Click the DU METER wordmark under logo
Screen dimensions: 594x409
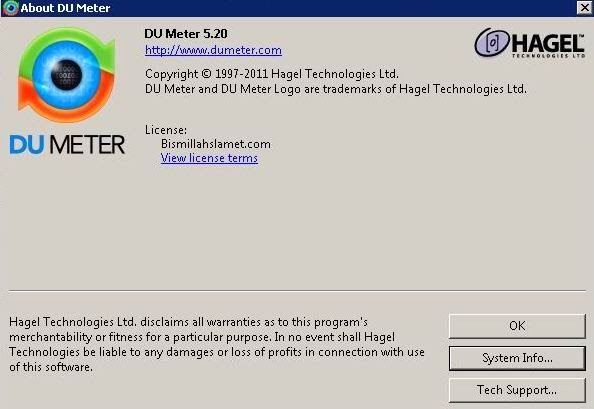click(67, 145)
